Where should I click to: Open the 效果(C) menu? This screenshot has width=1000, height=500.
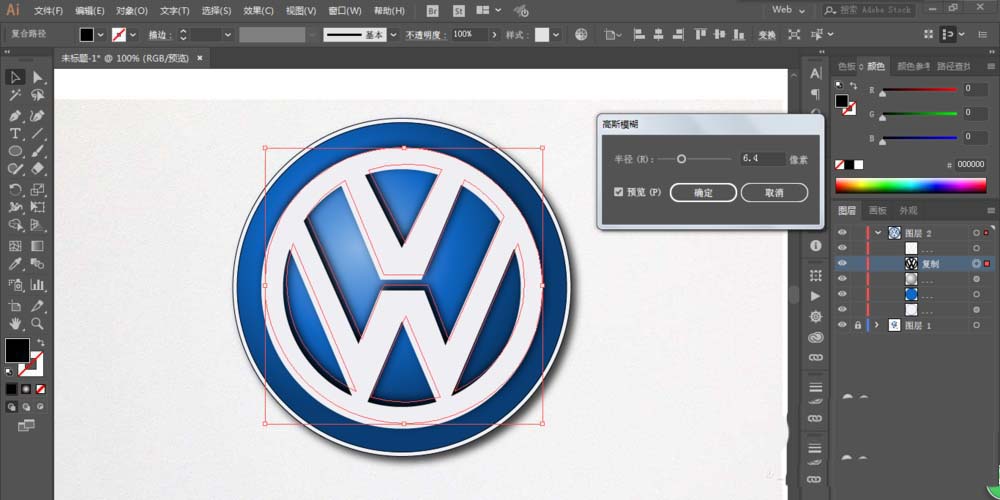(x=258, y=11)
